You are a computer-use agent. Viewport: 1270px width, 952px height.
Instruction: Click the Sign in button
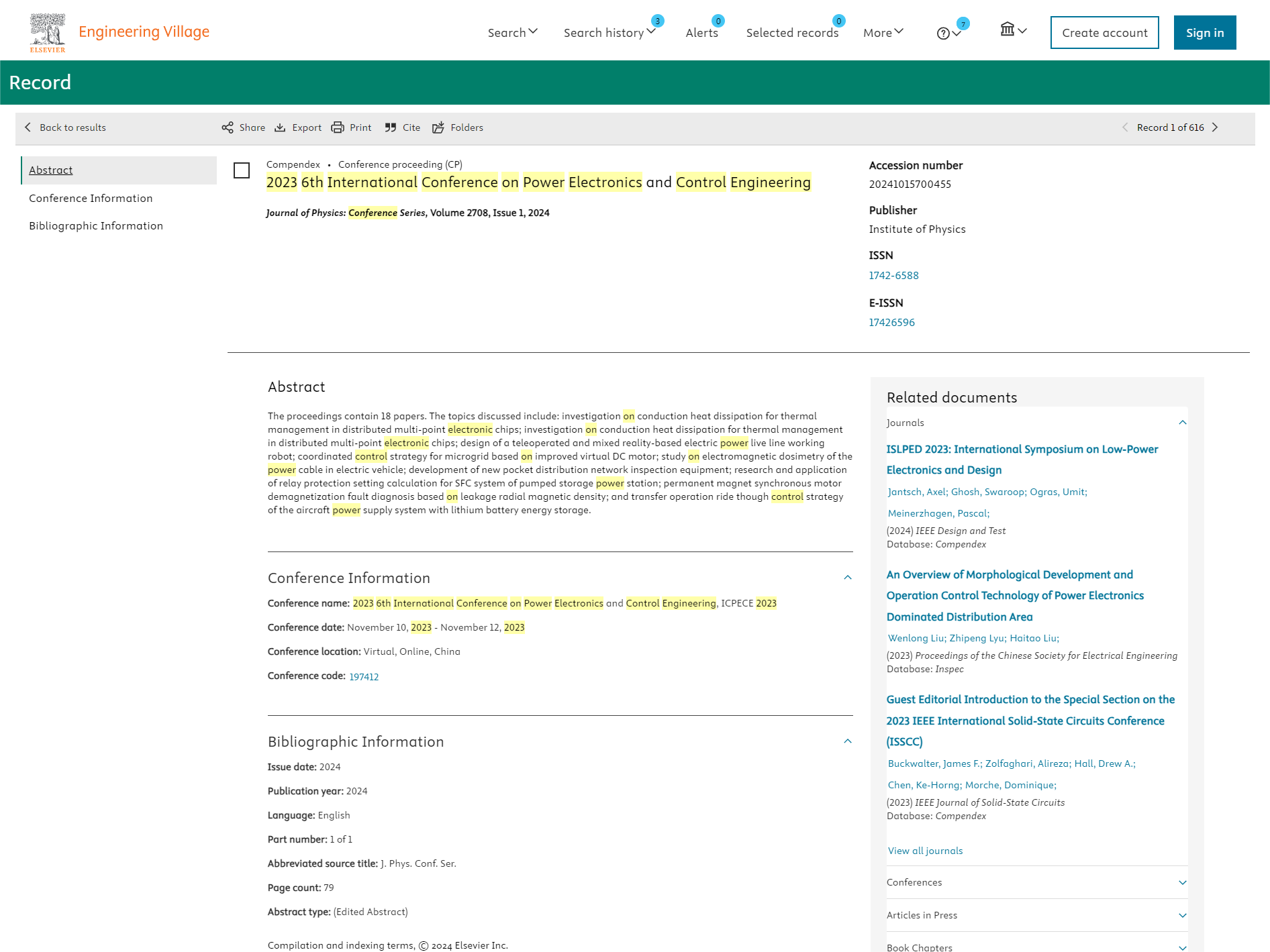[1205, 32]
